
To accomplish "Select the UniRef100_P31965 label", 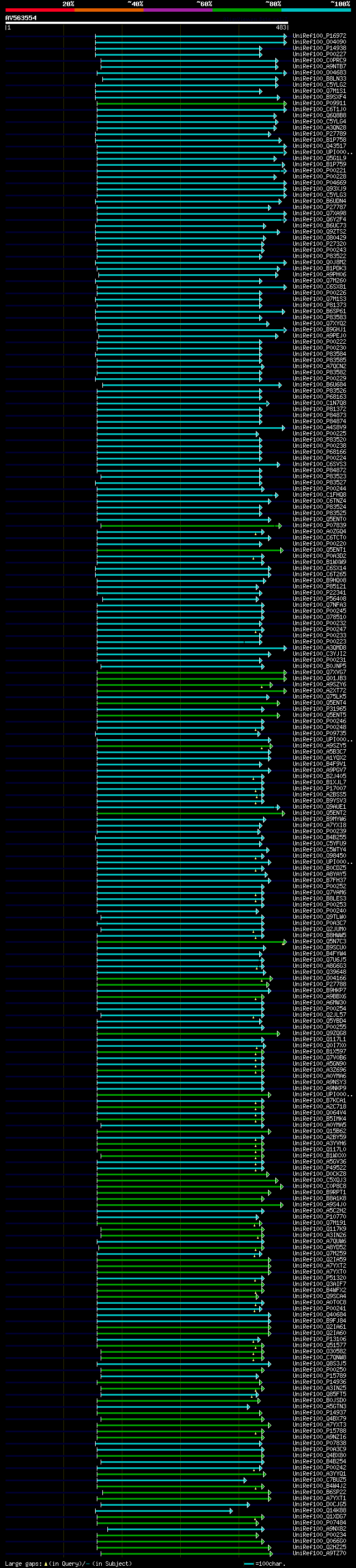I will (x=319, y=709).
